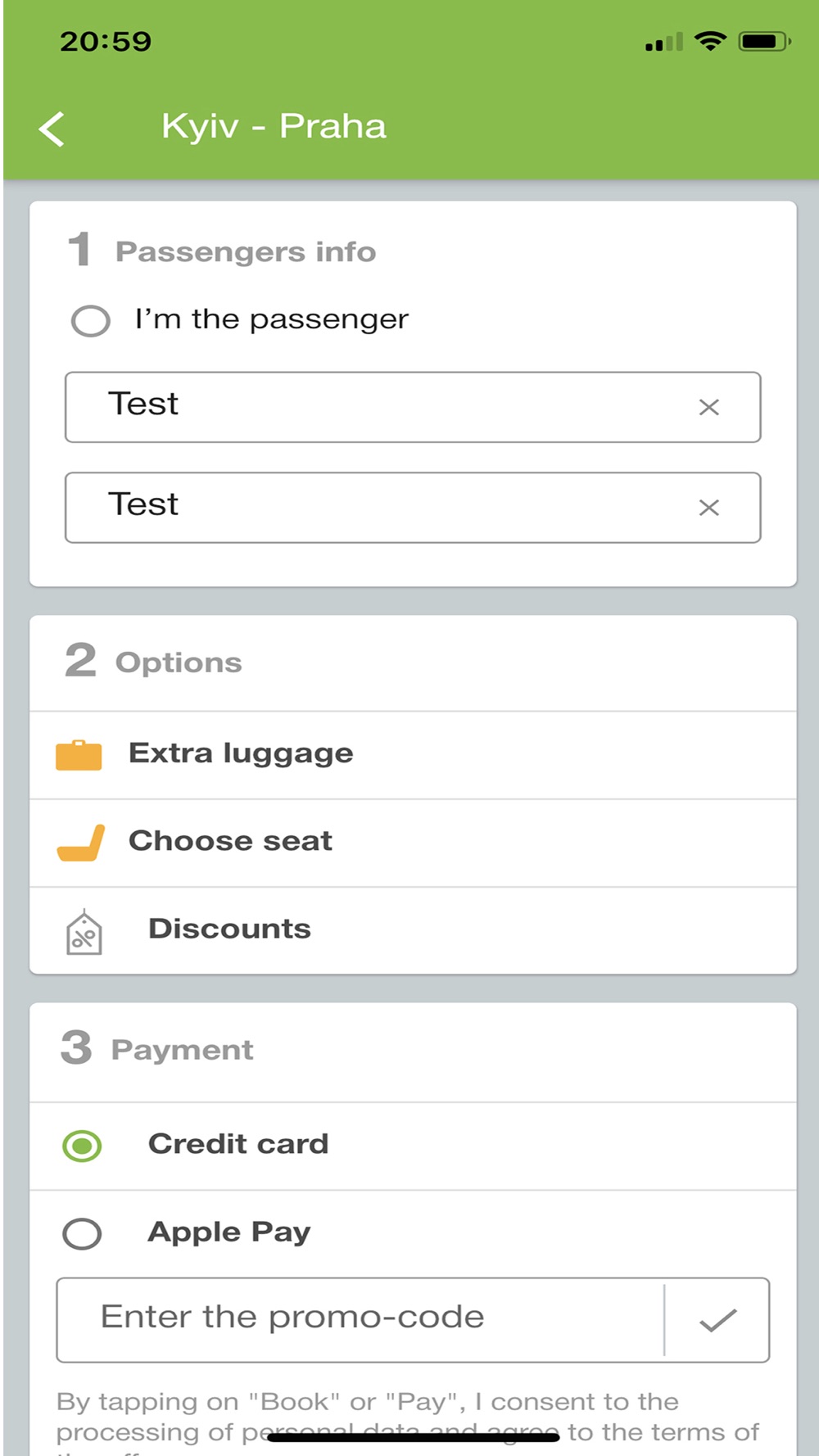Apply promo-code with checkmark icon
The width and height of the screenshot is (819, 1456).
pos(717,1319)
